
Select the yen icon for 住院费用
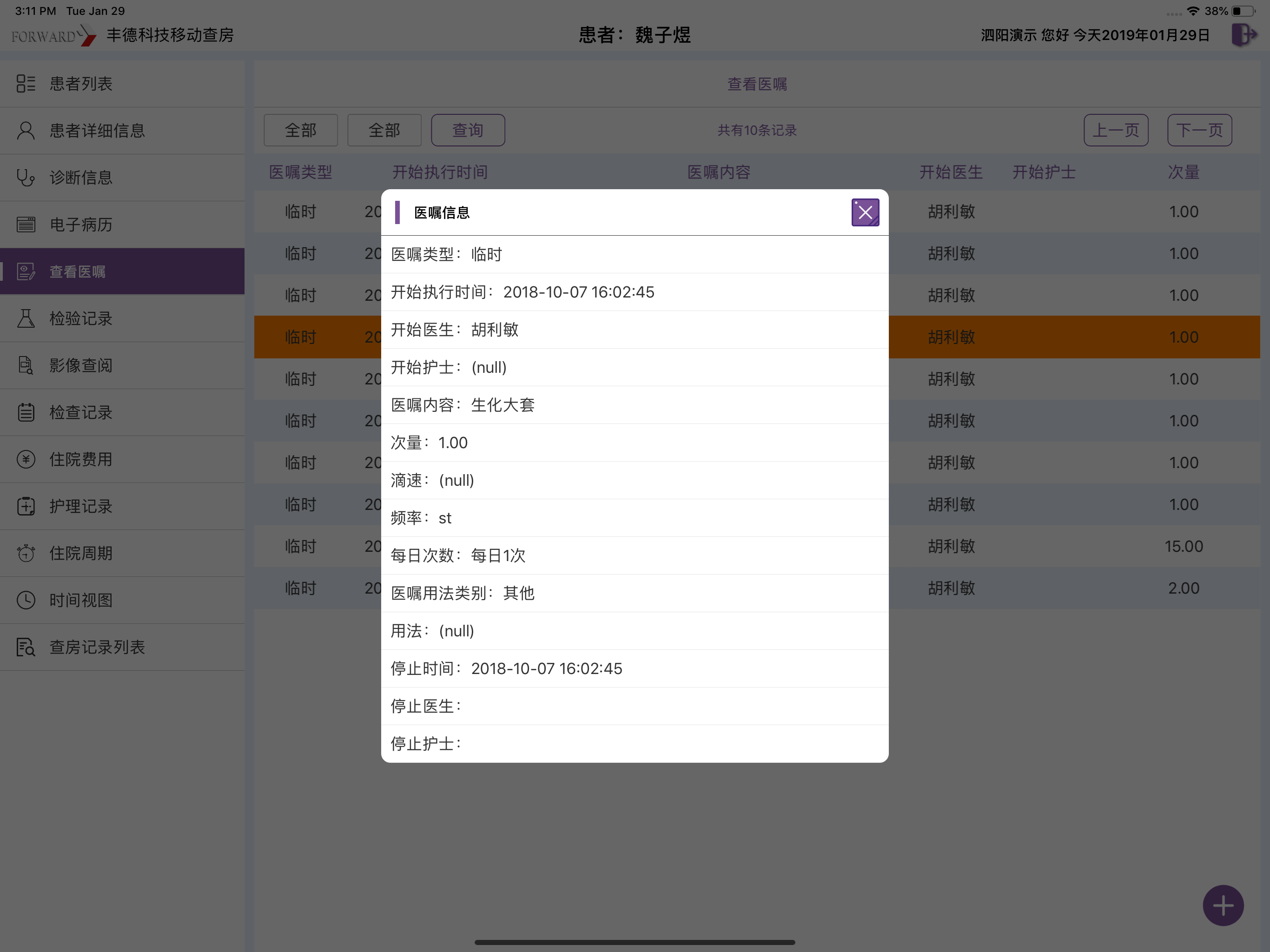point(26,459)
